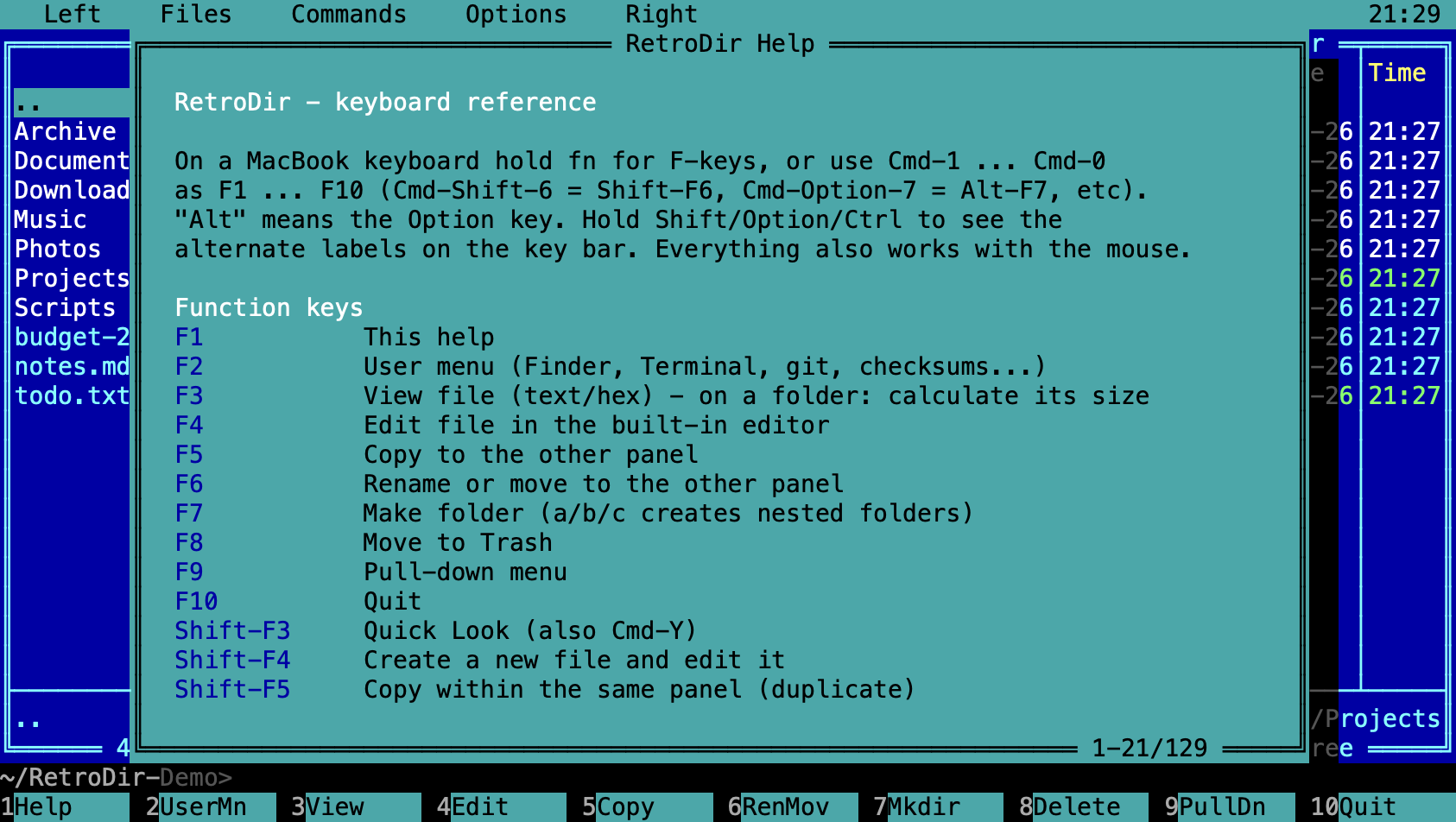Screen dimensions: 1456x822
Task: Open the Options menu
Action: 516,15
